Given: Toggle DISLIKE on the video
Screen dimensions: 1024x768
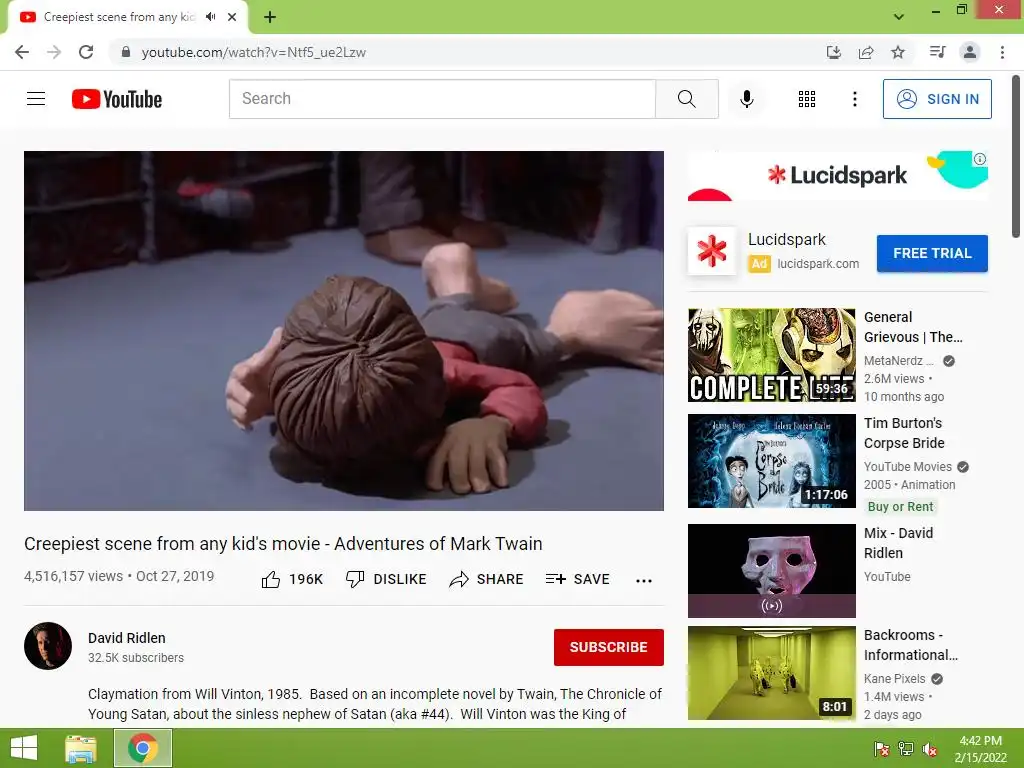Looking at the screenshot, I should coord(386,579).
